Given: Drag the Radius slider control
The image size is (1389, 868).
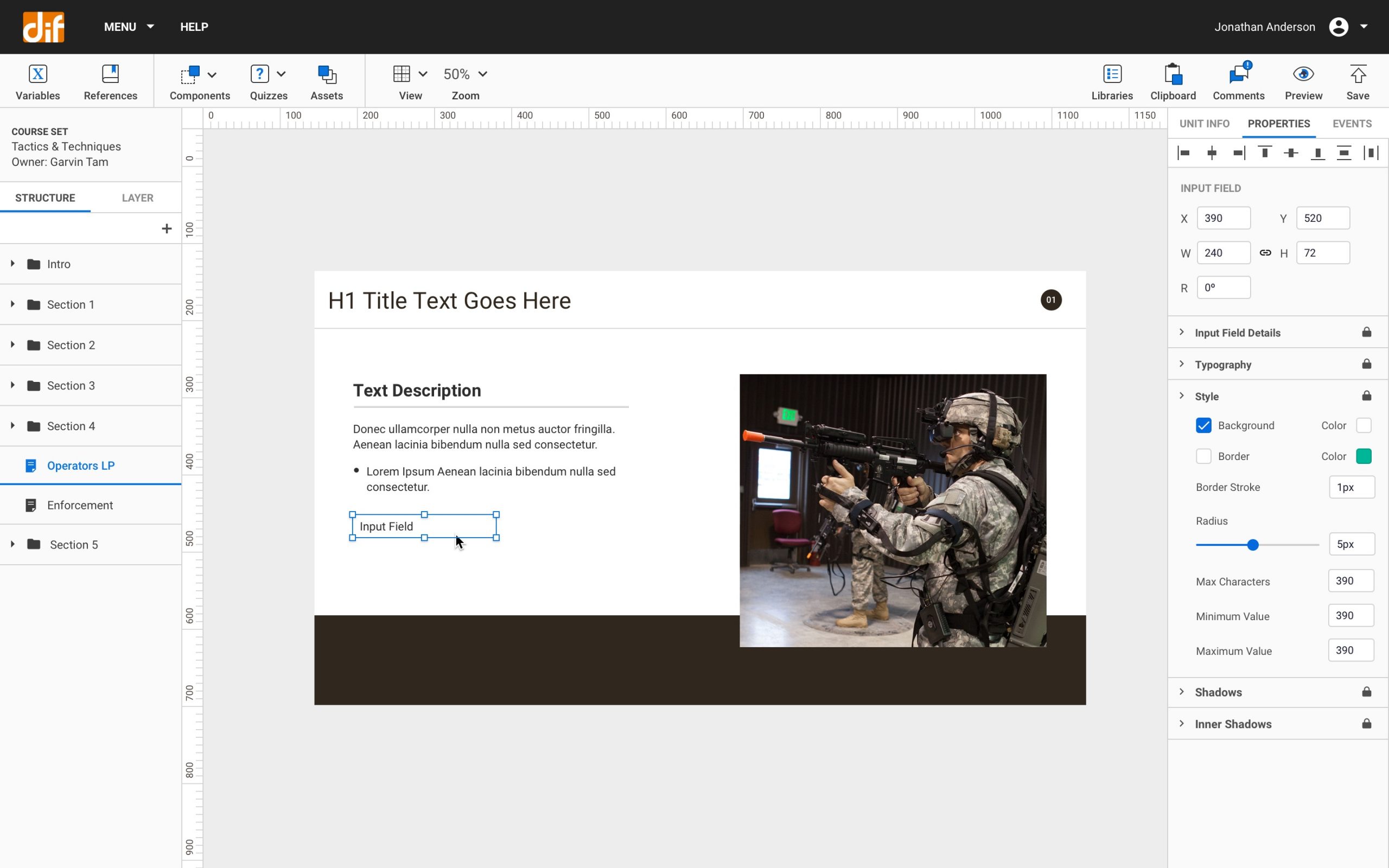Looking at the screenshot, I should 1252,544.
